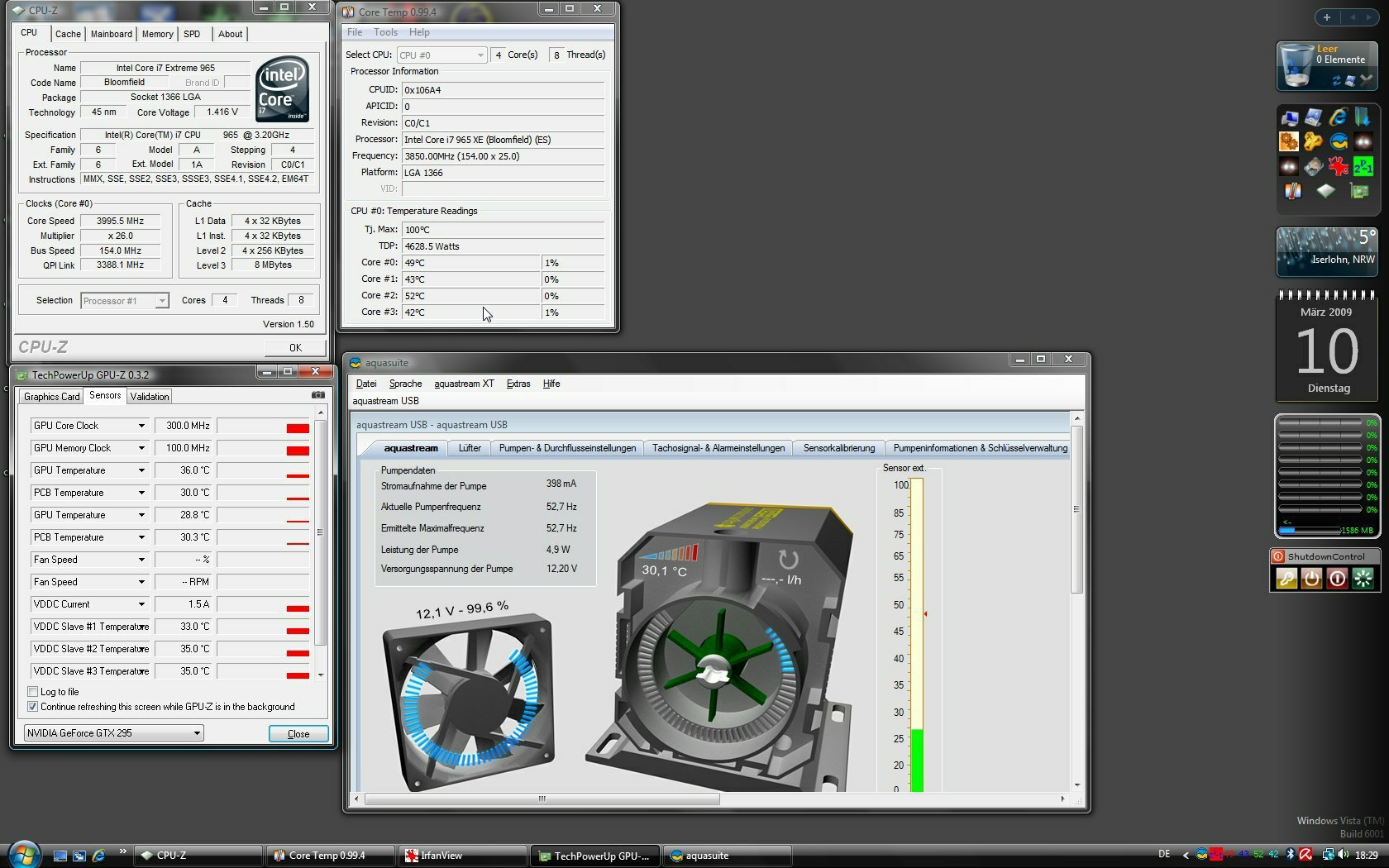Open the Windows Start orb
The width and height of the screenshot is (1389, 868).
tap(23, 854)
